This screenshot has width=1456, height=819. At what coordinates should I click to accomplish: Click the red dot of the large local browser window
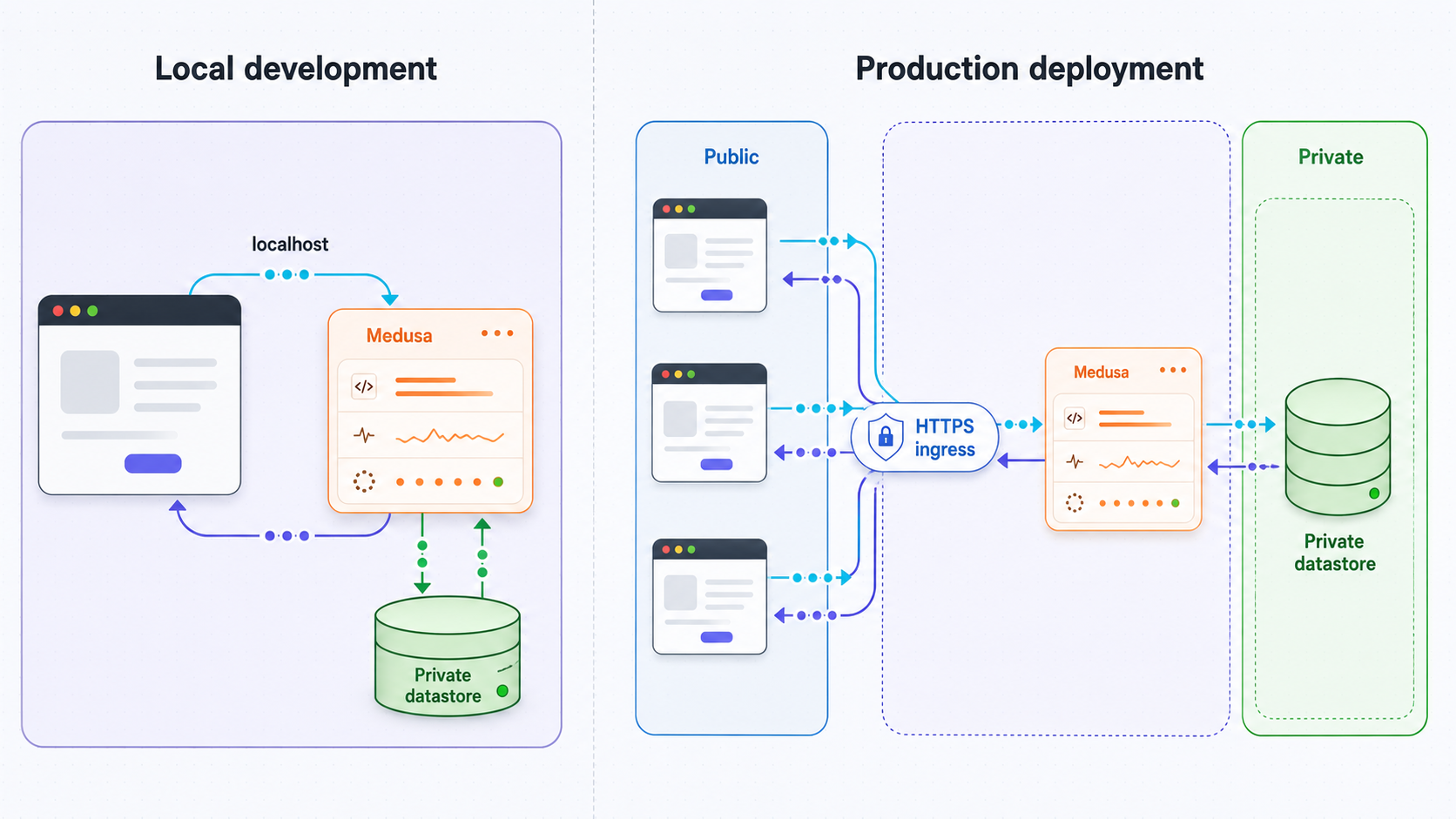point(58,311)
